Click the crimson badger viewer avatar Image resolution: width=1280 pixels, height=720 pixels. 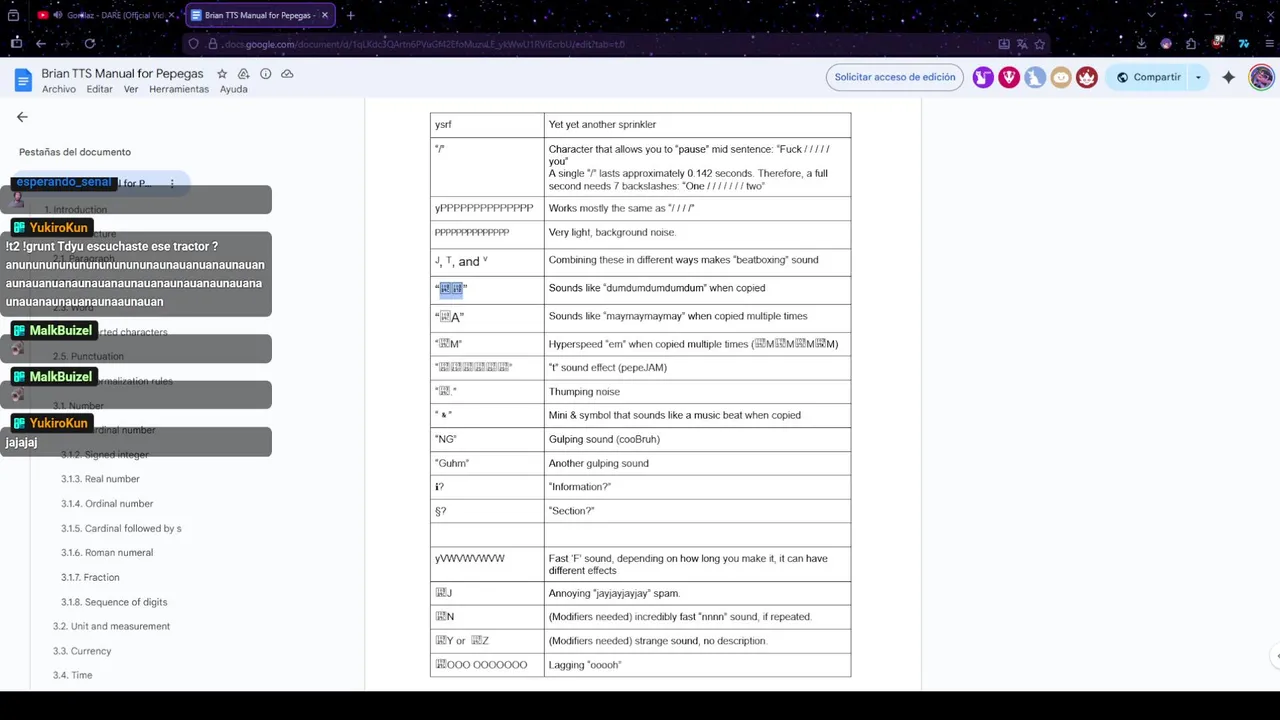[x=1009, y=77]
